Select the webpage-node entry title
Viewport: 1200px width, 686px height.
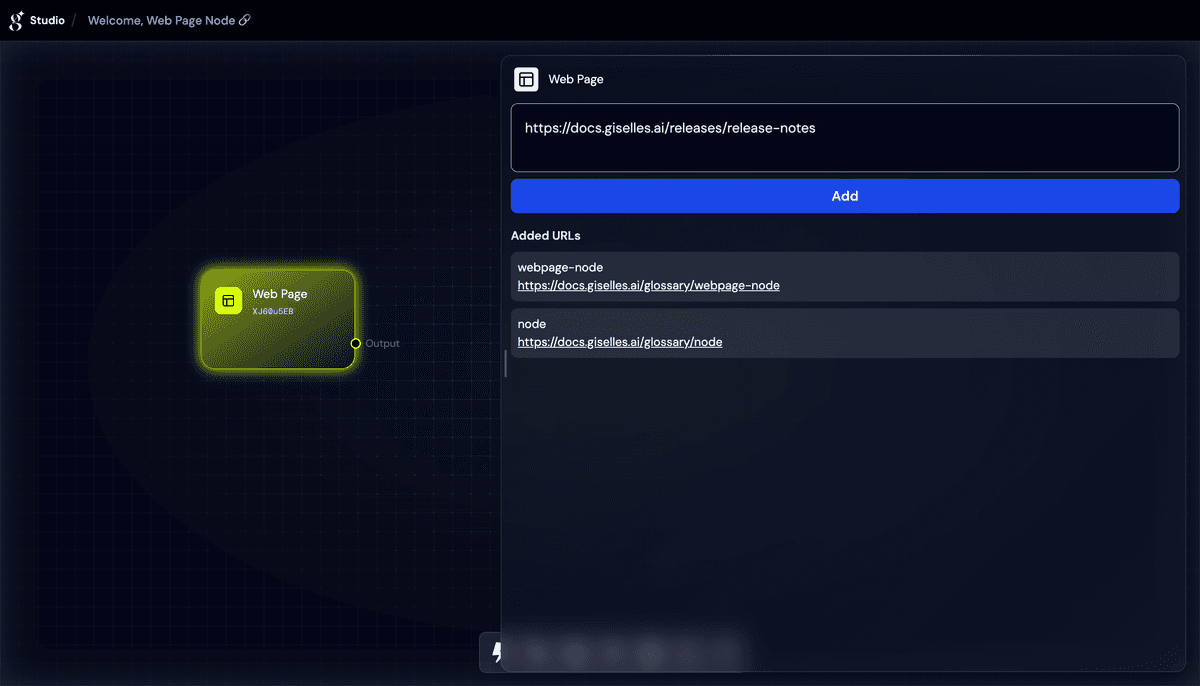[560, 267]
